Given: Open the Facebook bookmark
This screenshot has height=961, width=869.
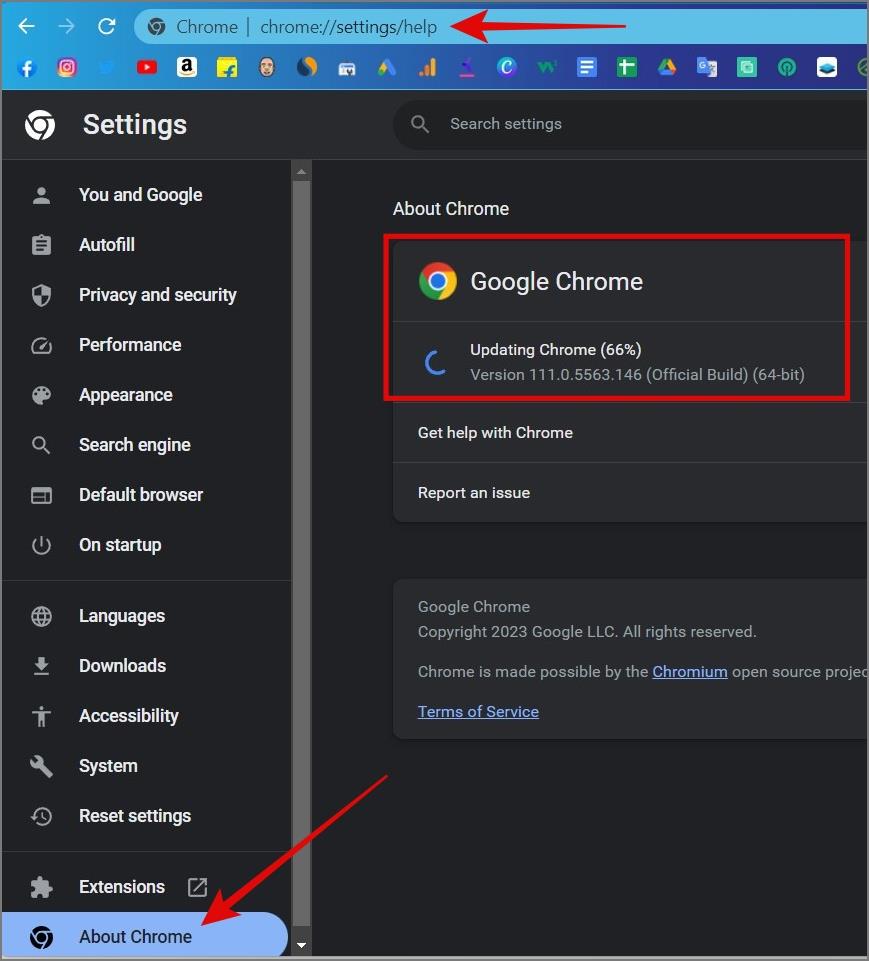Looking at the screenshot, I should point(26,67).
